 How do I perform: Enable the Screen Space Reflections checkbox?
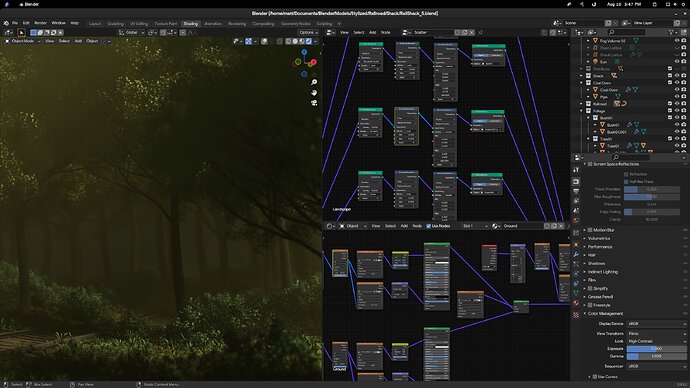click(590, 164)
